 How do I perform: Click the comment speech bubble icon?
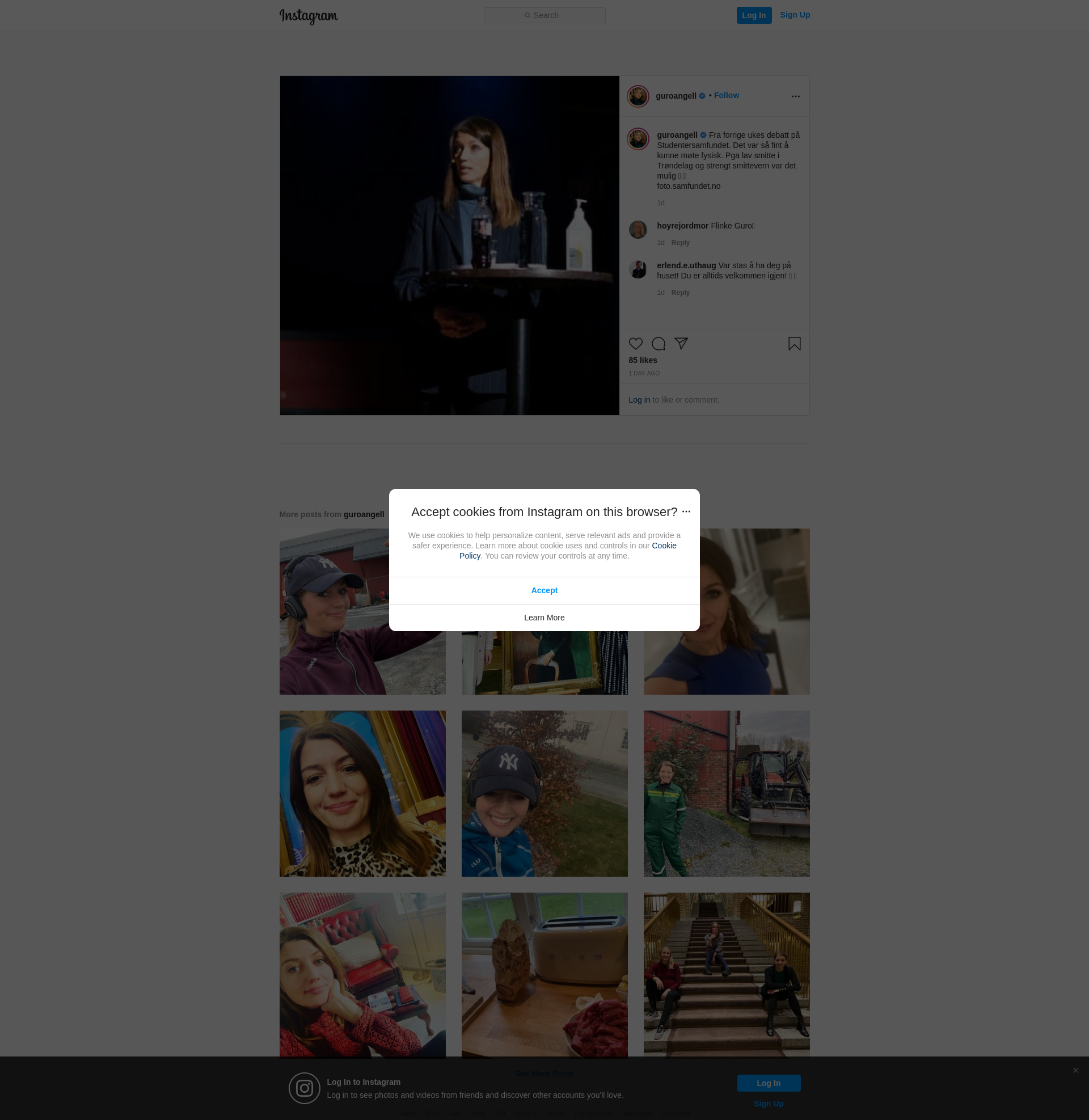click(x=659, y=344)
